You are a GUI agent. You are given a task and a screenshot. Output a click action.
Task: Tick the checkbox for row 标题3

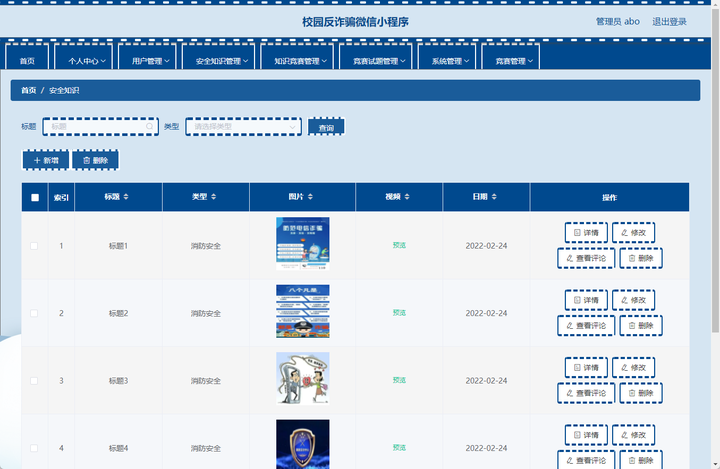point(34,381)
